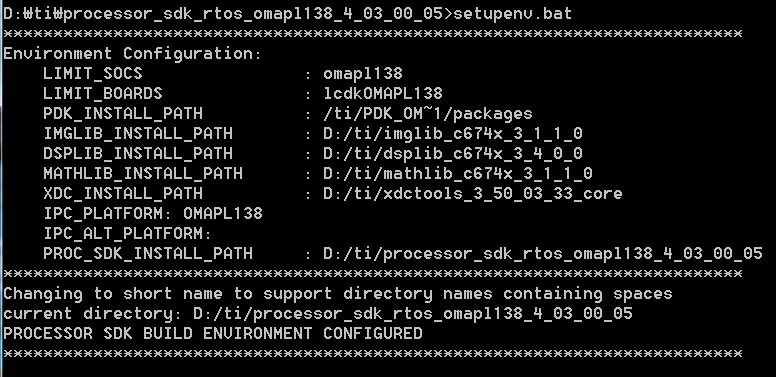The image size is (776, 377).
Task: Click the xdctools_3_50_03_33_core path value
Action: 473,193
